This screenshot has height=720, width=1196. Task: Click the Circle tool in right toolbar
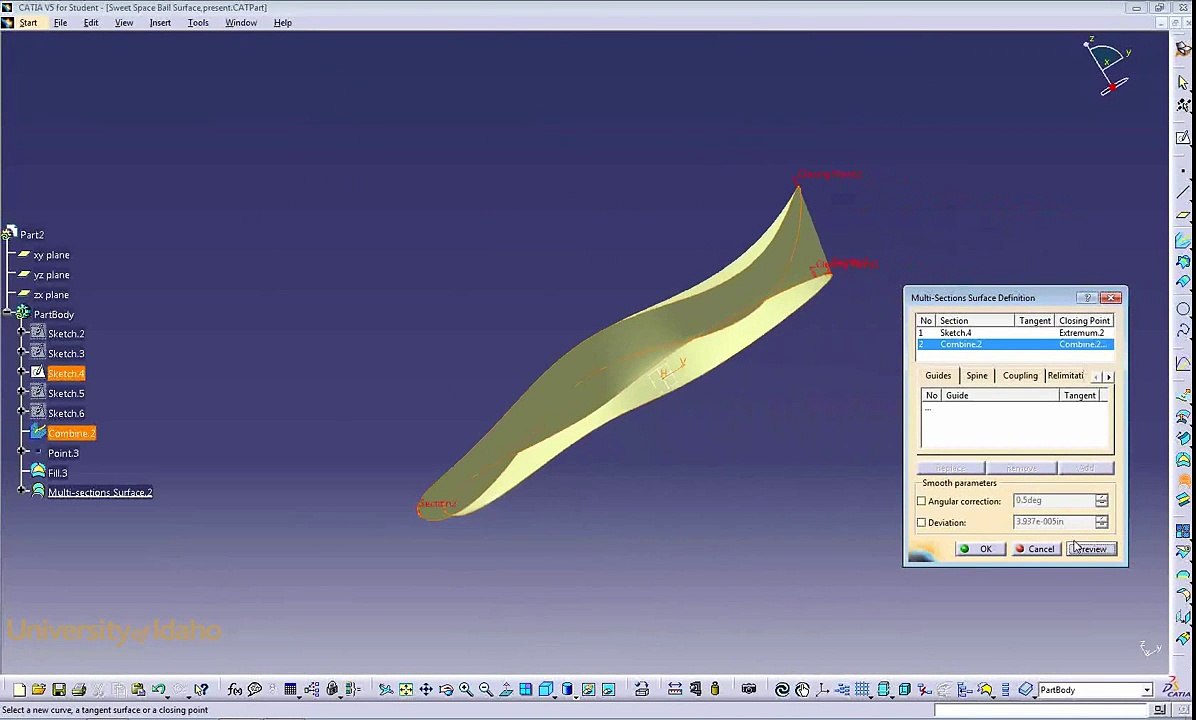tap(1183, 309)
